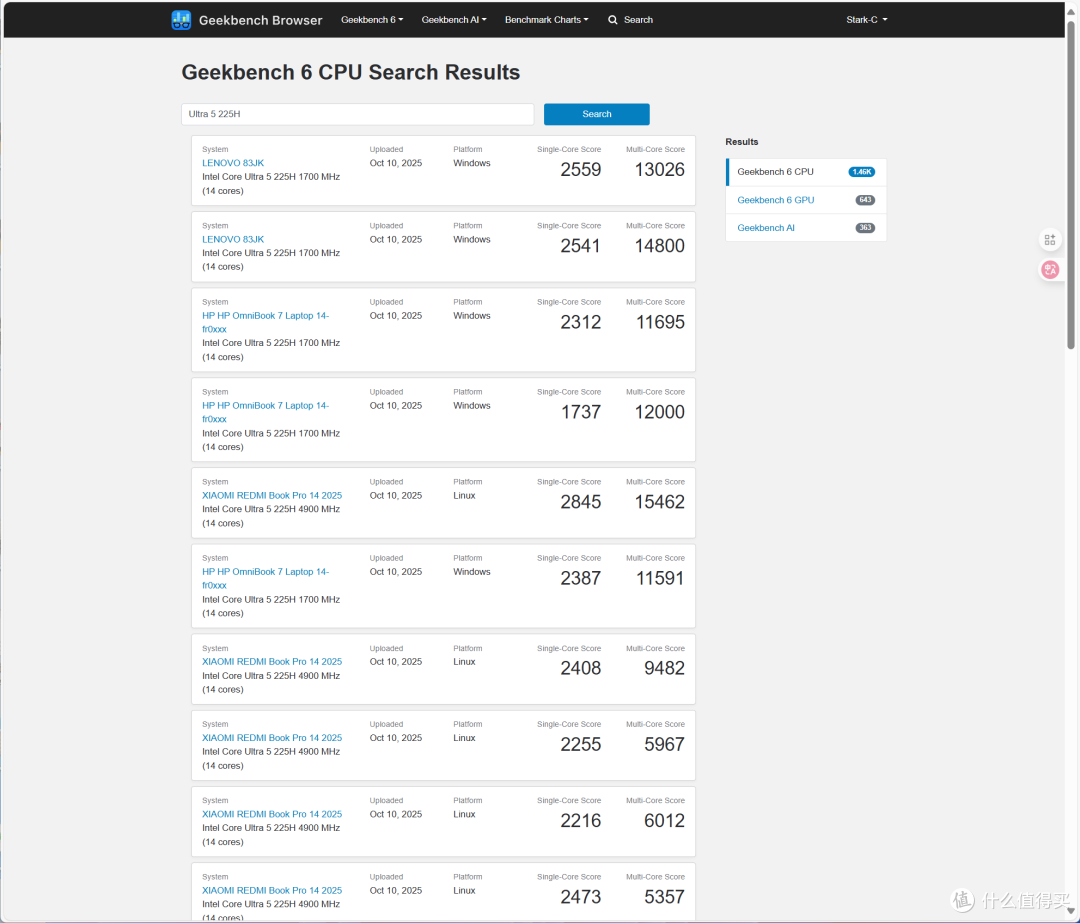Click the pink translate floating side icon
The image size is (1080, 923).
click(x=1050, y=269)
